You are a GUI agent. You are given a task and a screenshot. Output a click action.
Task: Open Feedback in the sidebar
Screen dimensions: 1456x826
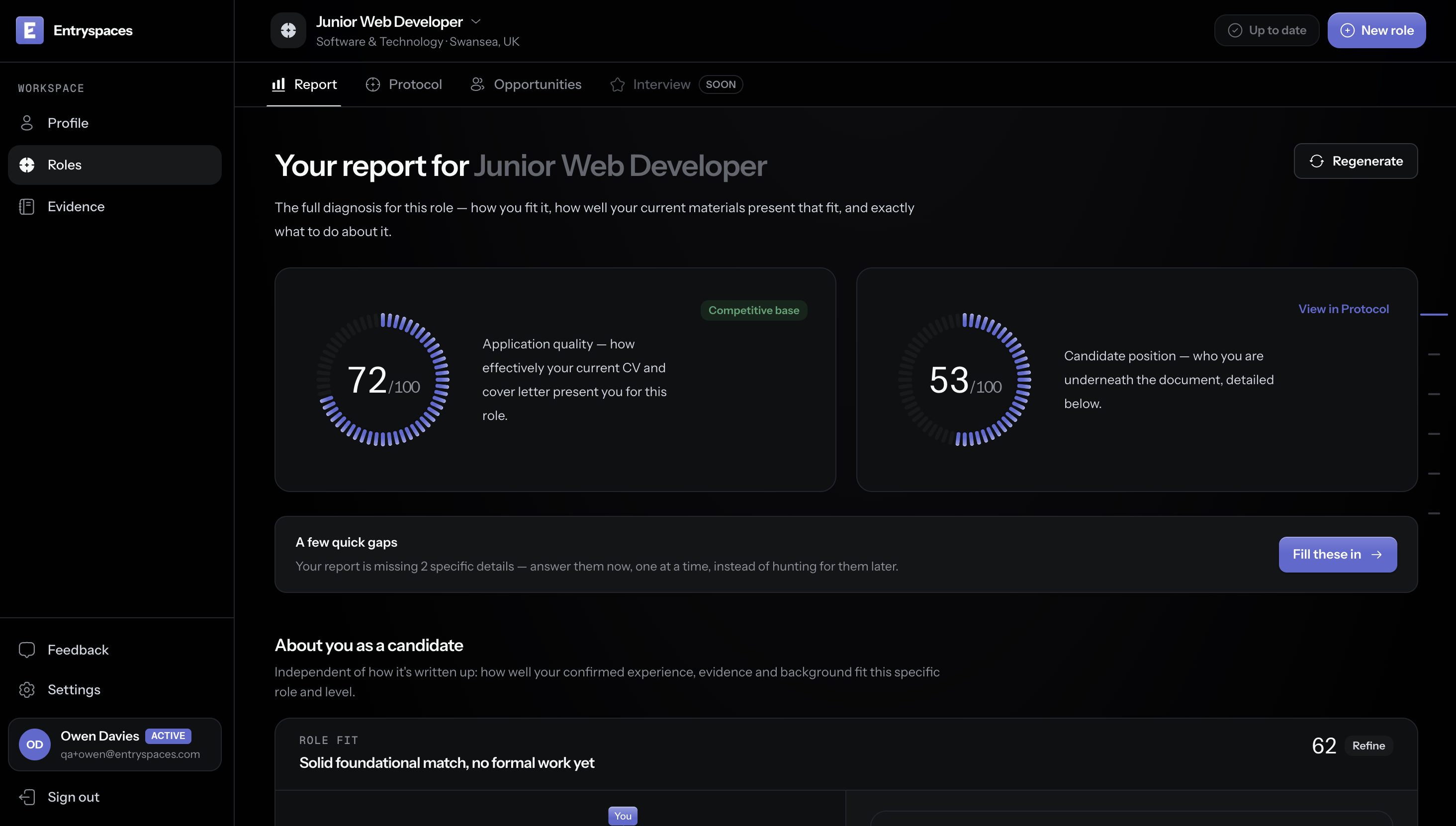coord(115,650)
